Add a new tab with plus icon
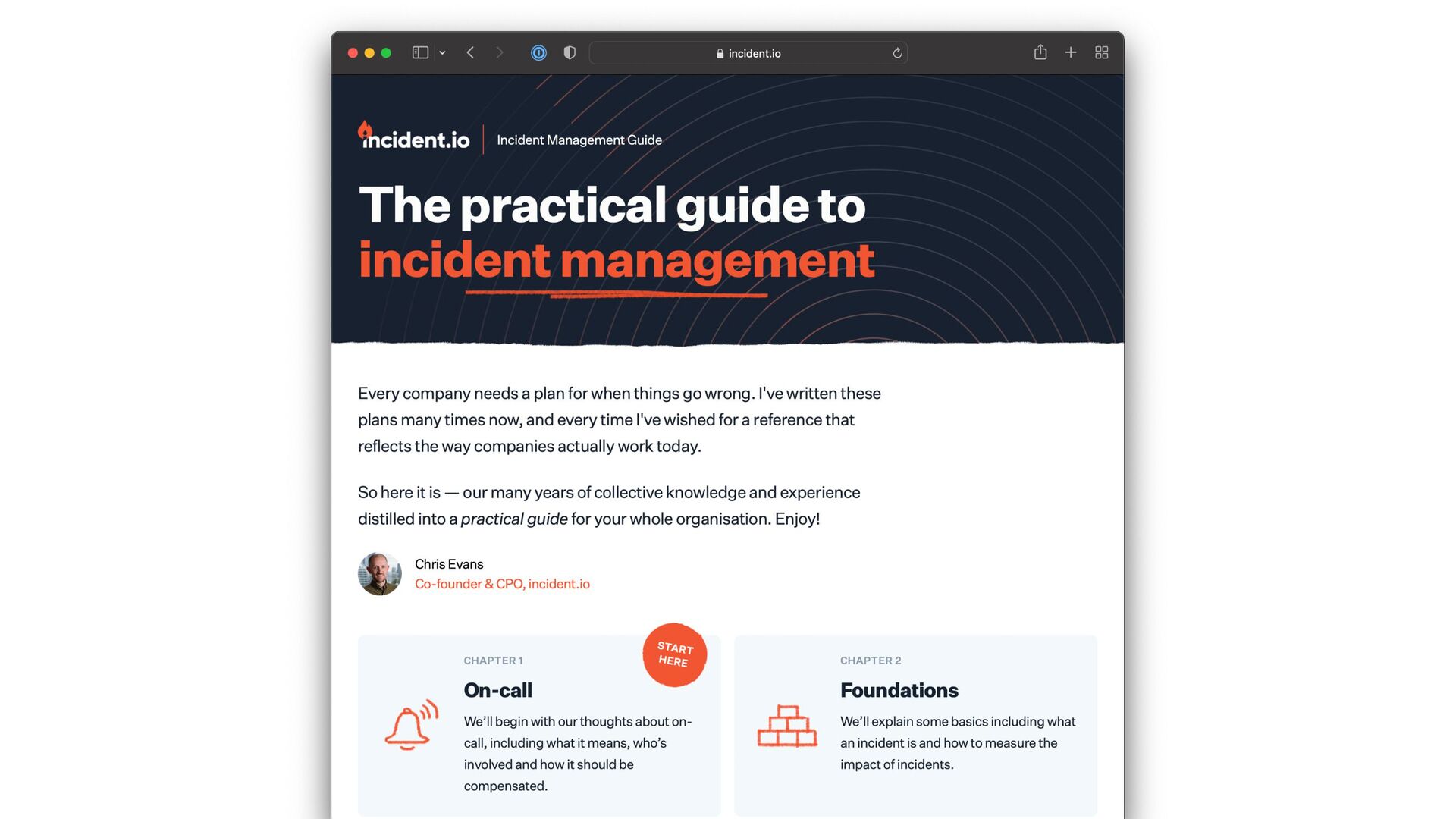This screenshot has height=819, width=1456. 1071,52
